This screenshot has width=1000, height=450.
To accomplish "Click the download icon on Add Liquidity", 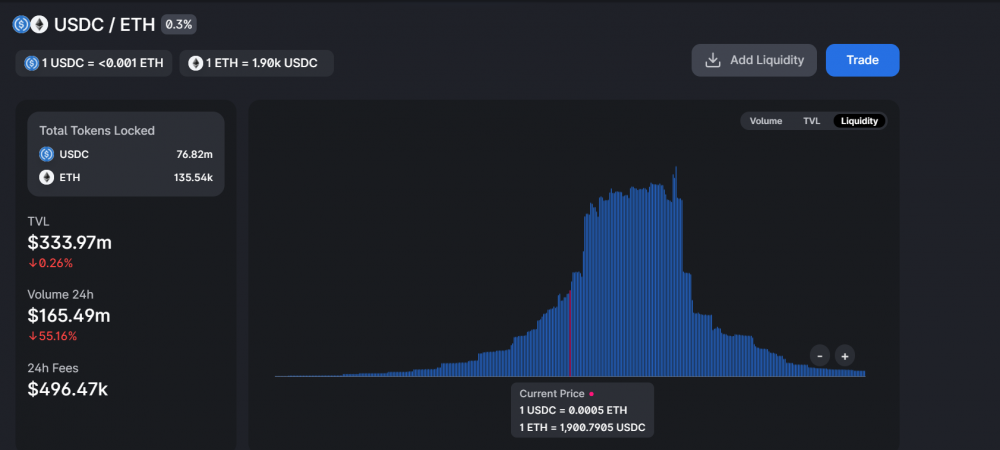I will click(712, 61).
